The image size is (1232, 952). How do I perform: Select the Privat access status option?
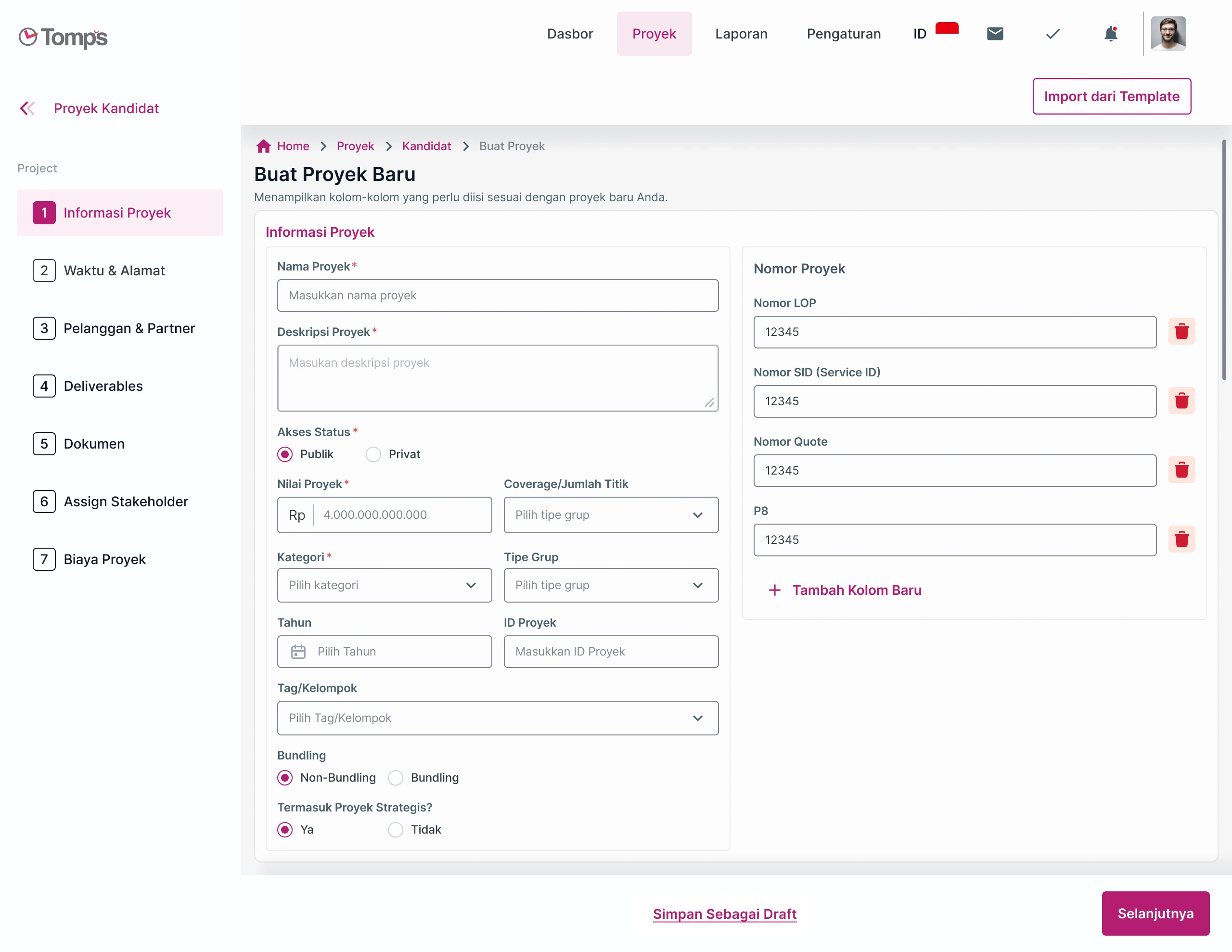coord(373,454)
